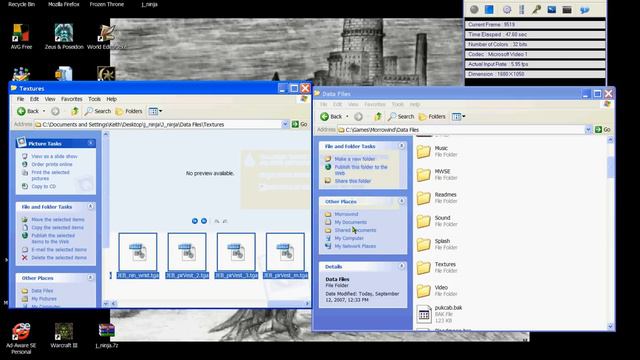Open the Favorites menu in Textures window
The width and height of the screenshot is (640, 360).
(71, 99)
